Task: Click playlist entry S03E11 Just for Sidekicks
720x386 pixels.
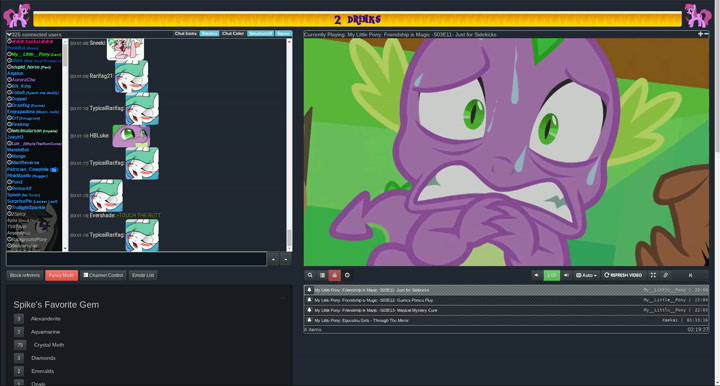Action: [506, 290]
